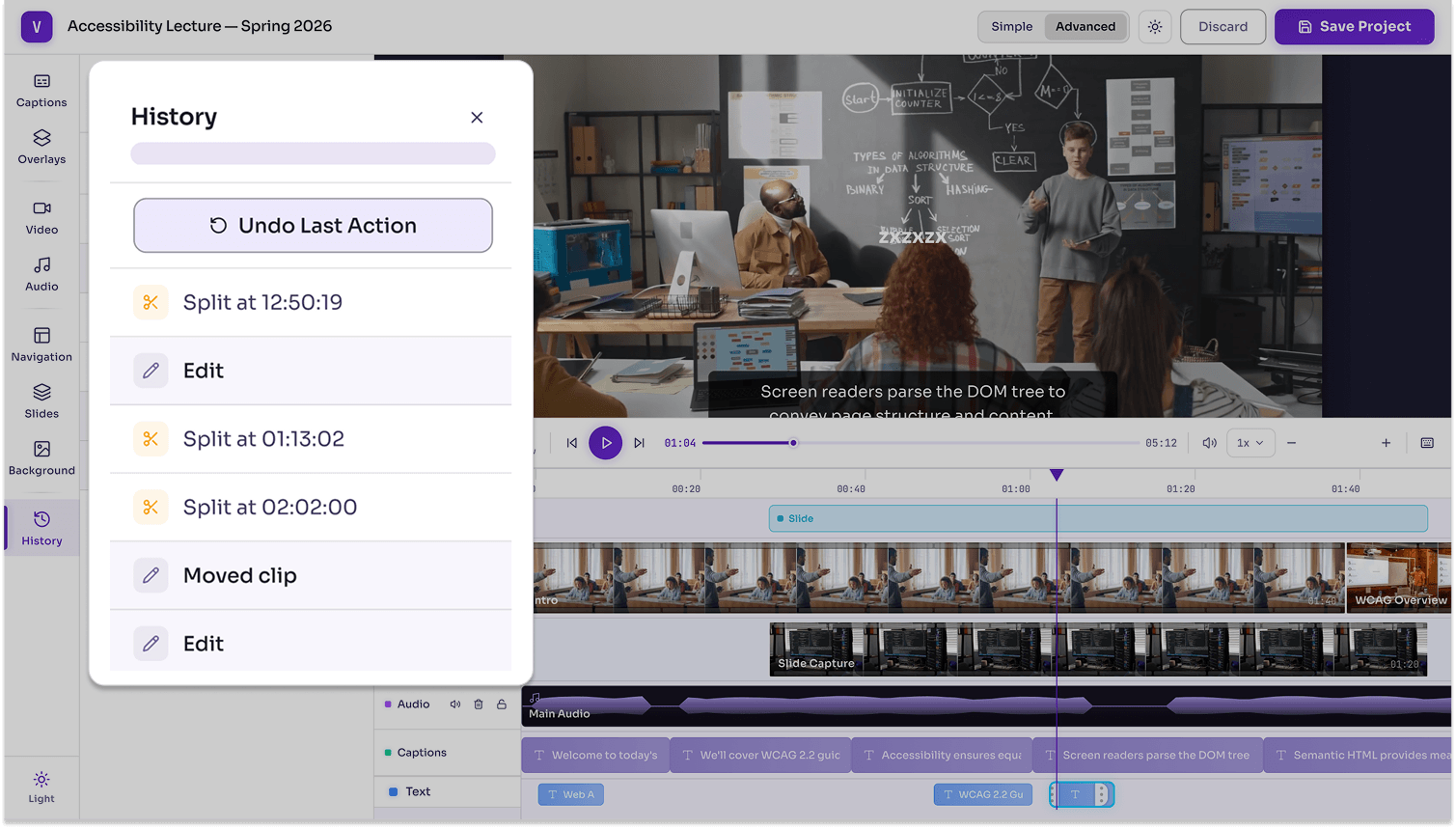1456x829 pixels.
Task: Select the History sidebar tab
Action: 41,529
